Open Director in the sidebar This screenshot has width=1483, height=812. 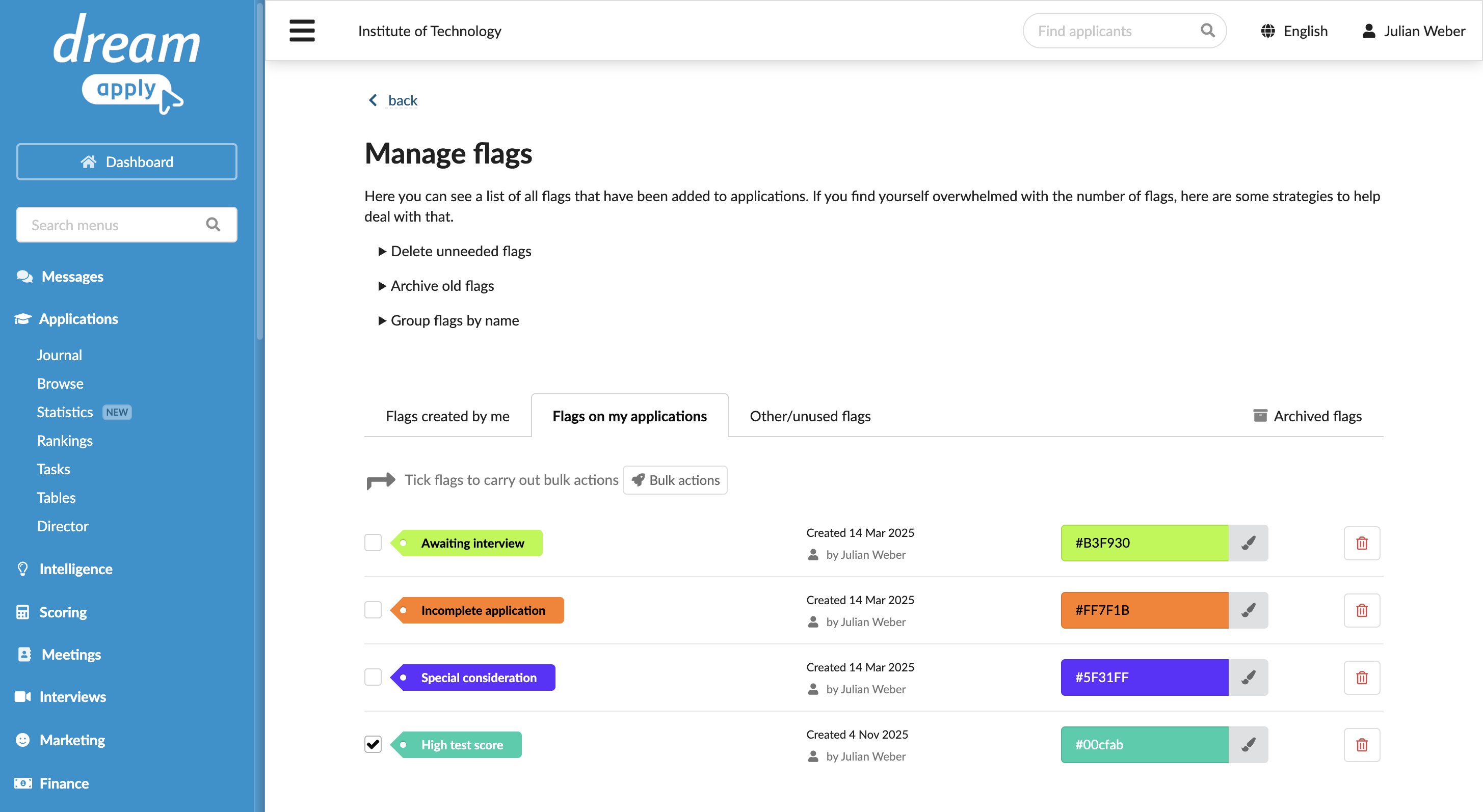point(62,526)
